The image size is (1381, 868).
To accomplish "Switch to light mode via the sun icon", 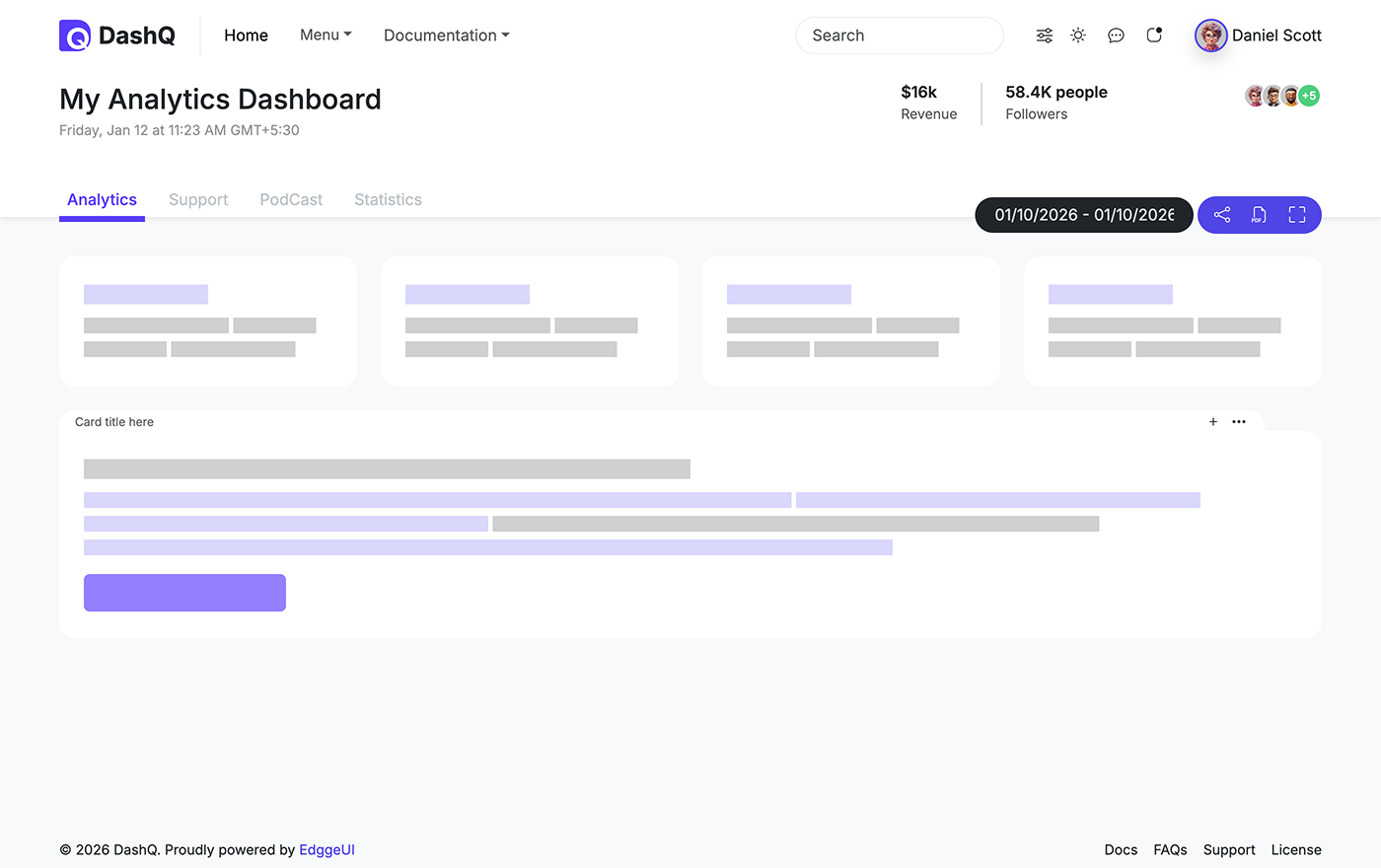I will point(1077,35).
